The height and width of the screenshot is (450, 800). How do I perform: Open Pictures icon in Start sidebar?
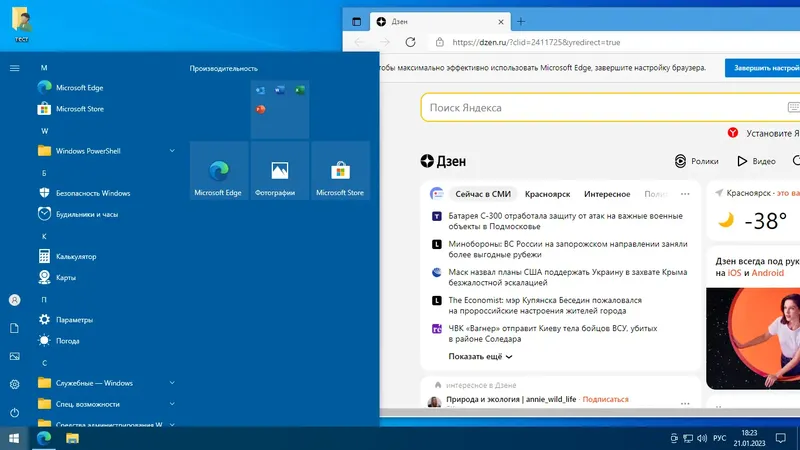[14, 356]
